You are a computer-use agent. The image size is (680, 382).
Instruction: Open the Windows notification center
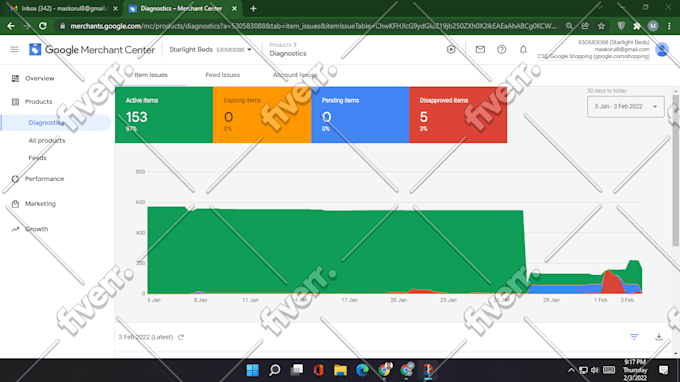(664, 370)
